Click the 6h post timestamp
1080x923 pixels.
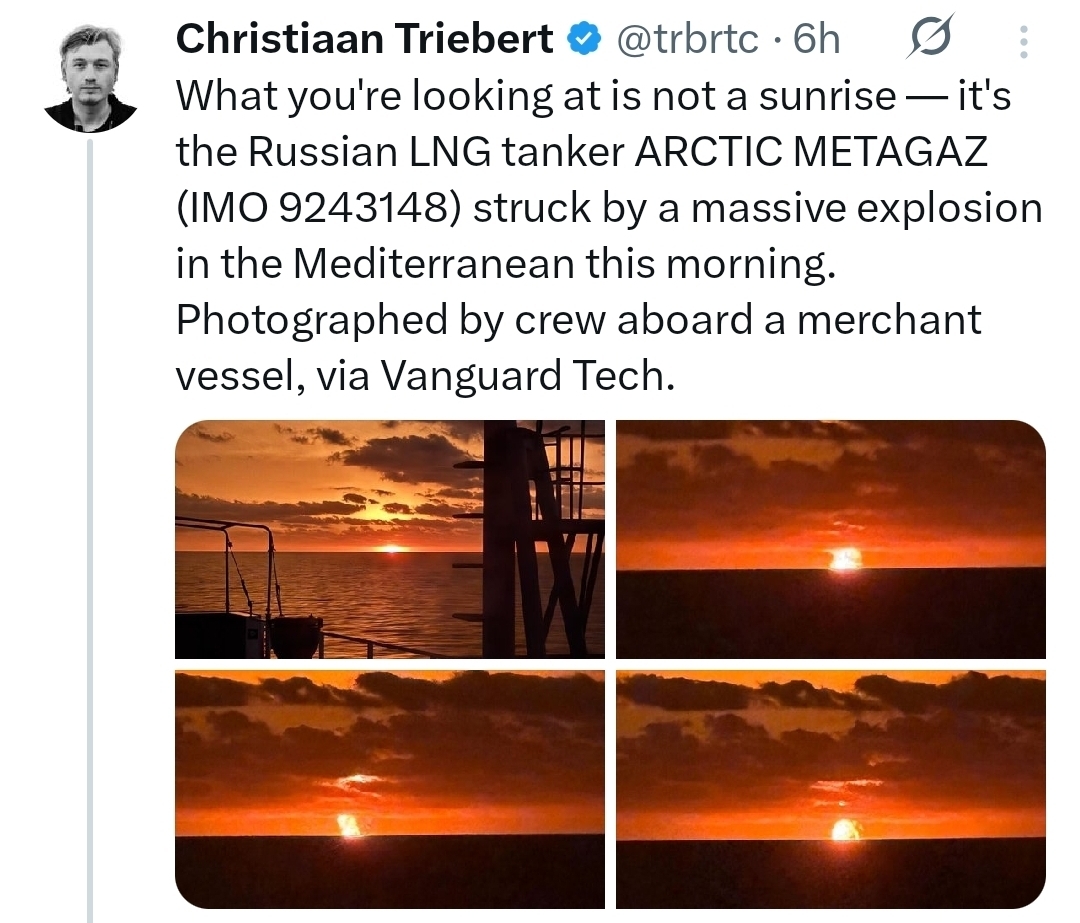pos(816,40)
